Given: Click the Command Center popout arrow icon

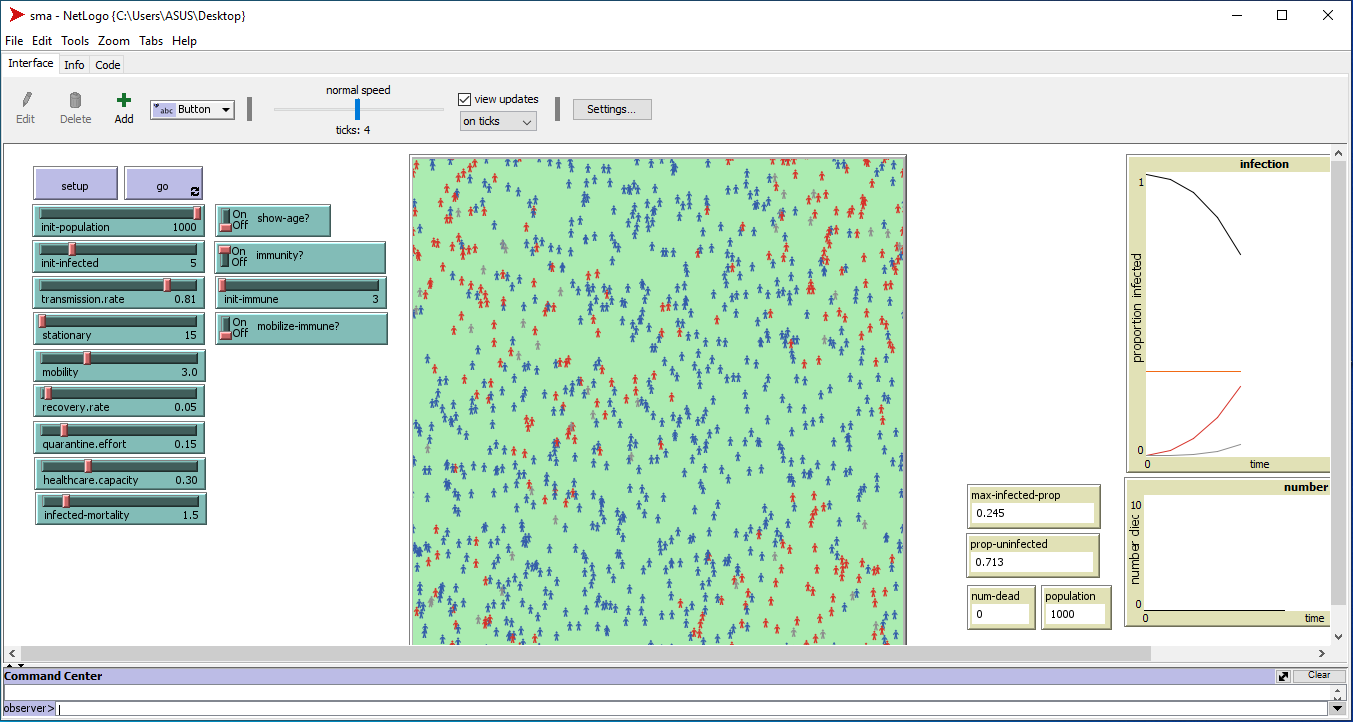Looking at the screenshot, I should pos(1283,676).
